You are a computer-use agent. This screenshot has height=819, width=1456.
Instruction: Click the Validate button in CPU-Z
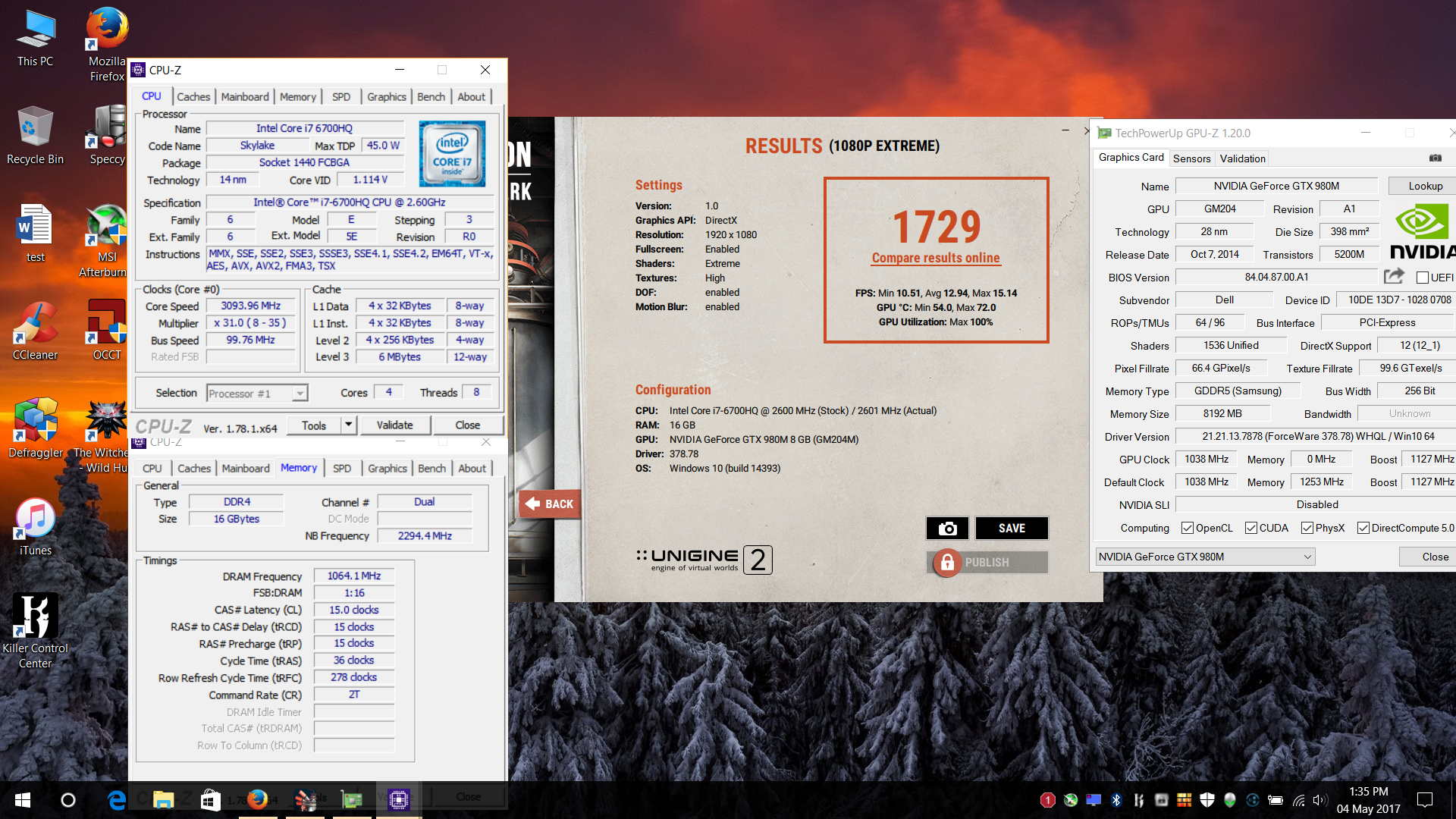(395, 425)
